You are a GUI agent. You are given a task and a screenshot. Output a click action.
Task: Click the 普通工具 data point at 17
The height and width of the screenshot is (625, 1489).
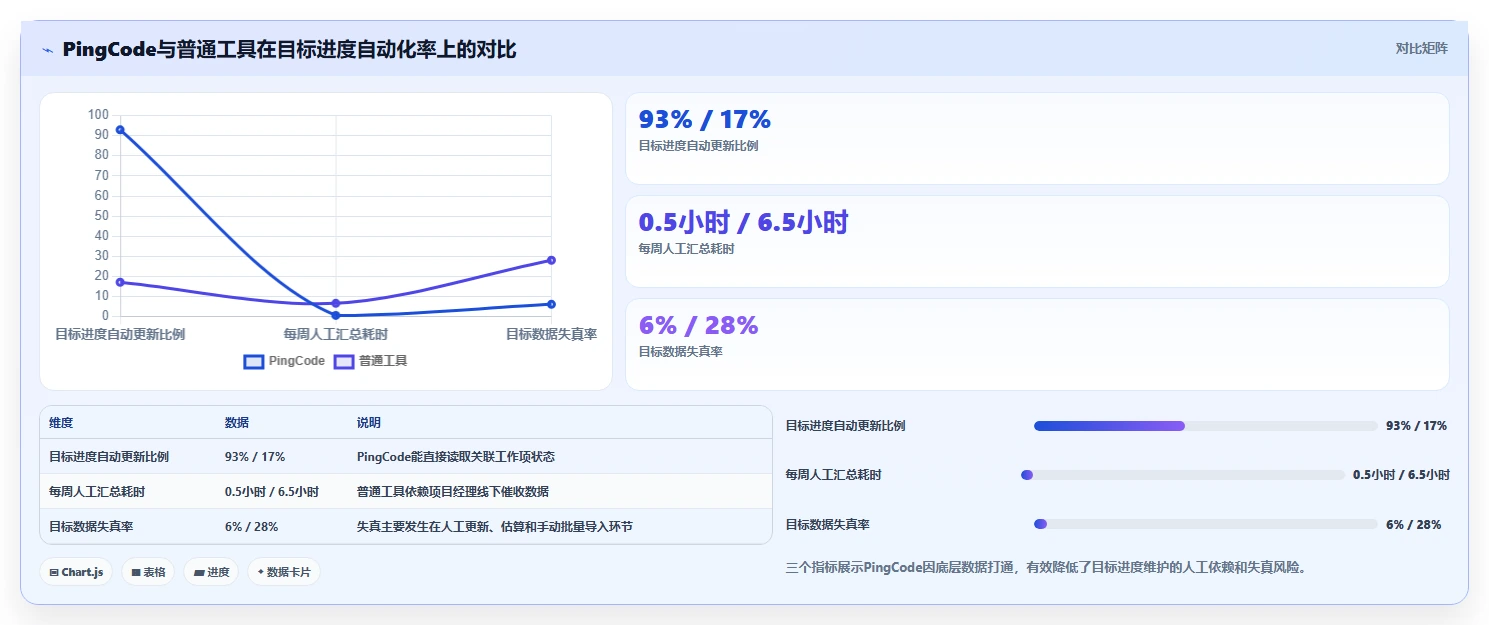pyautogui.click(x=120, y=282)
